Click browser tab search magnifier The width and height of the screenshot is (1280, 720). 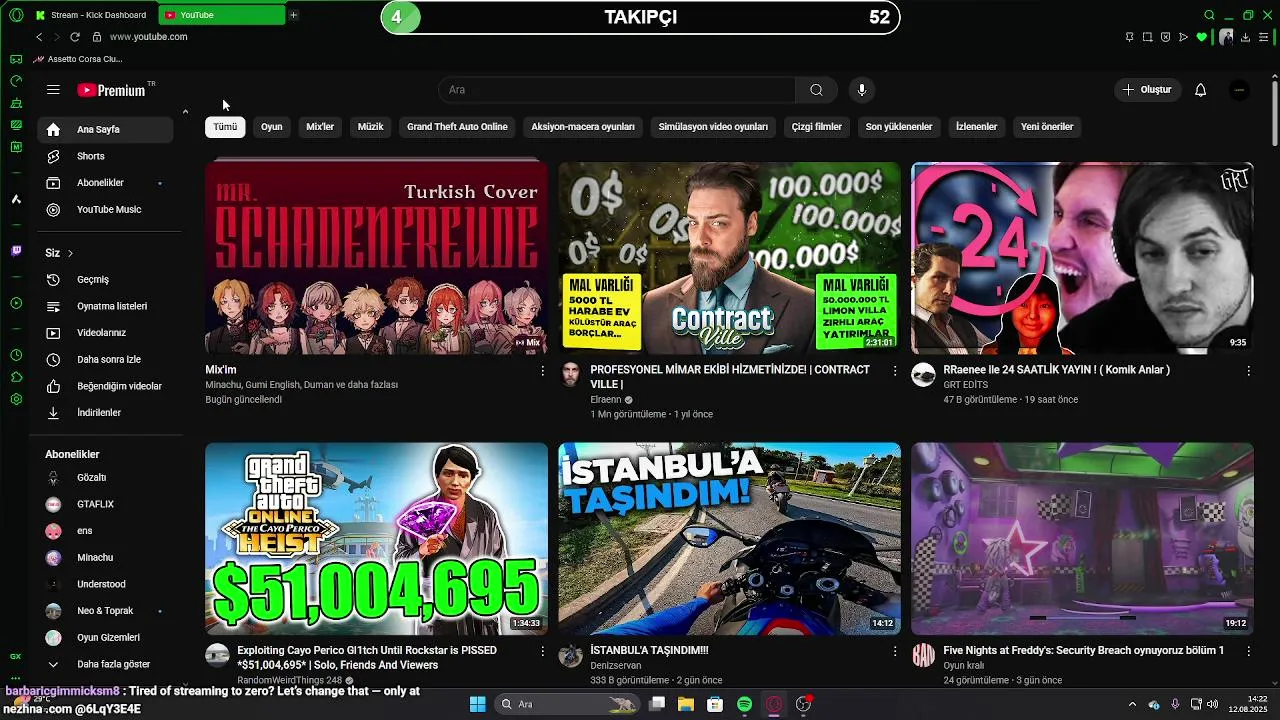[x=1209, y=15]
